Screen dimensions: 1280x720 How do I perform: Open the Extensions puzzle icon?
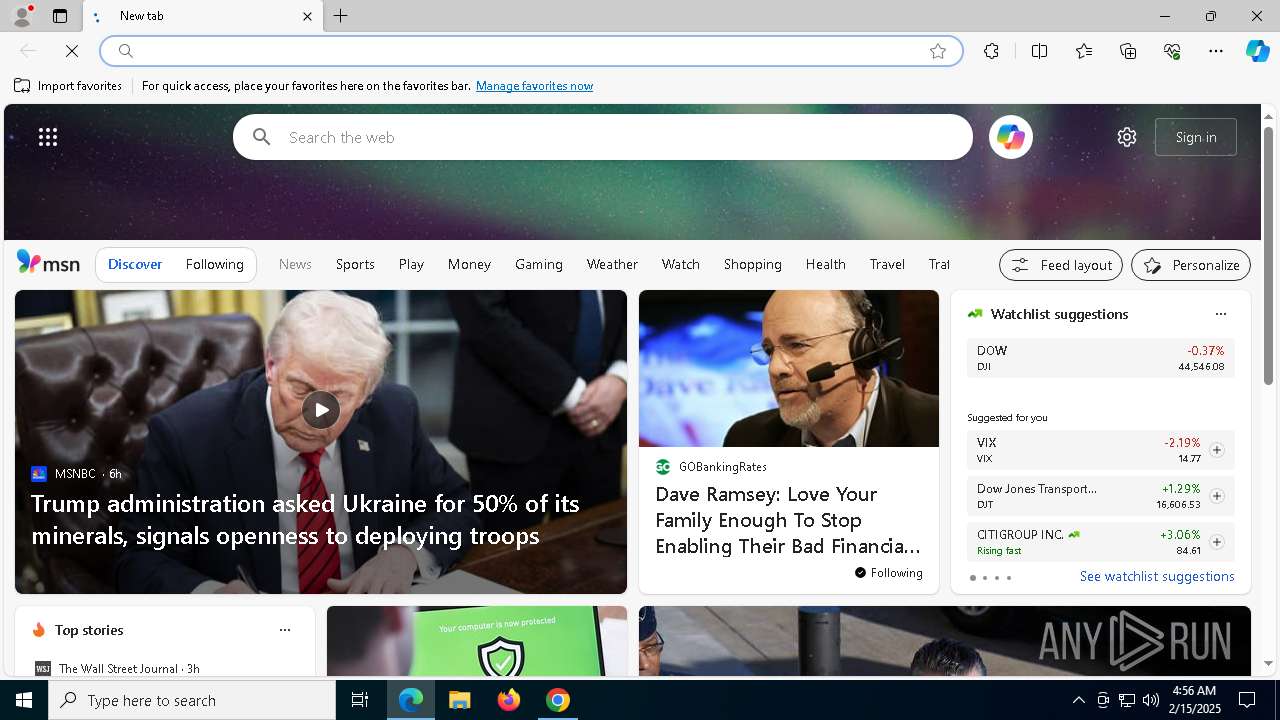(x=991, y=51)
